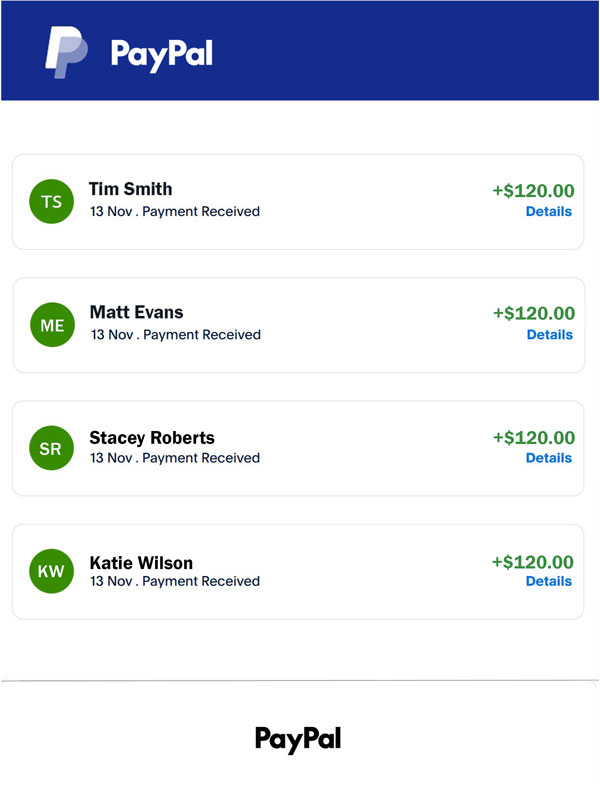Click the +$120.00 amount for Tim Smith

click(x=533, y=189)
